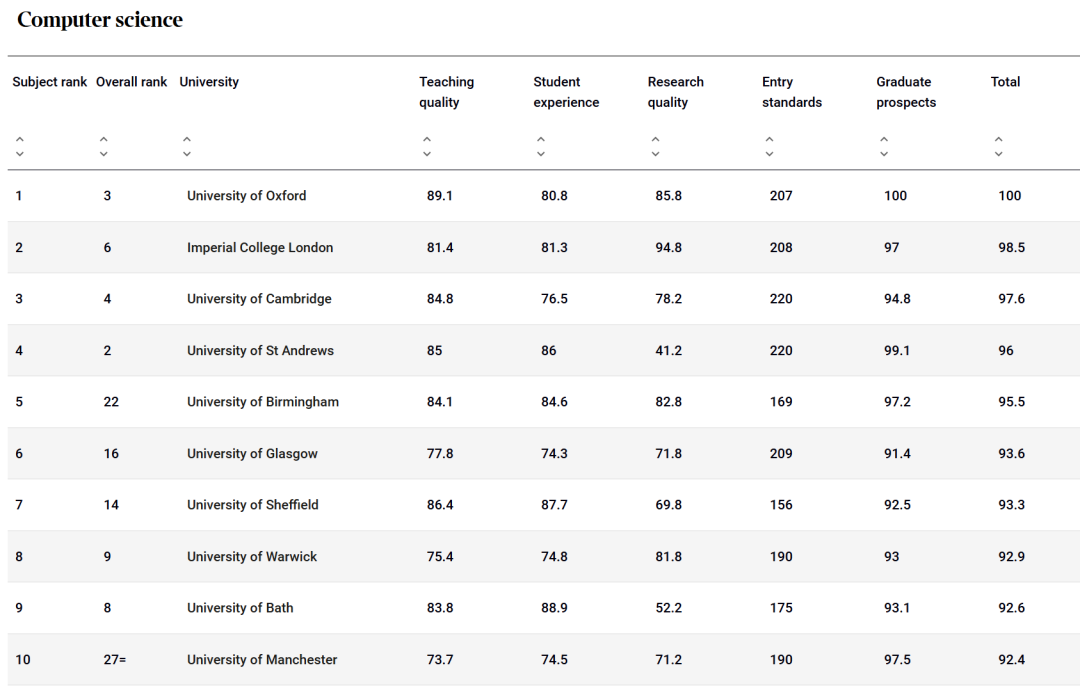Select Birmingham's overall rank 22
Screen dimensions: 1080x686
(x=111, y=402)
